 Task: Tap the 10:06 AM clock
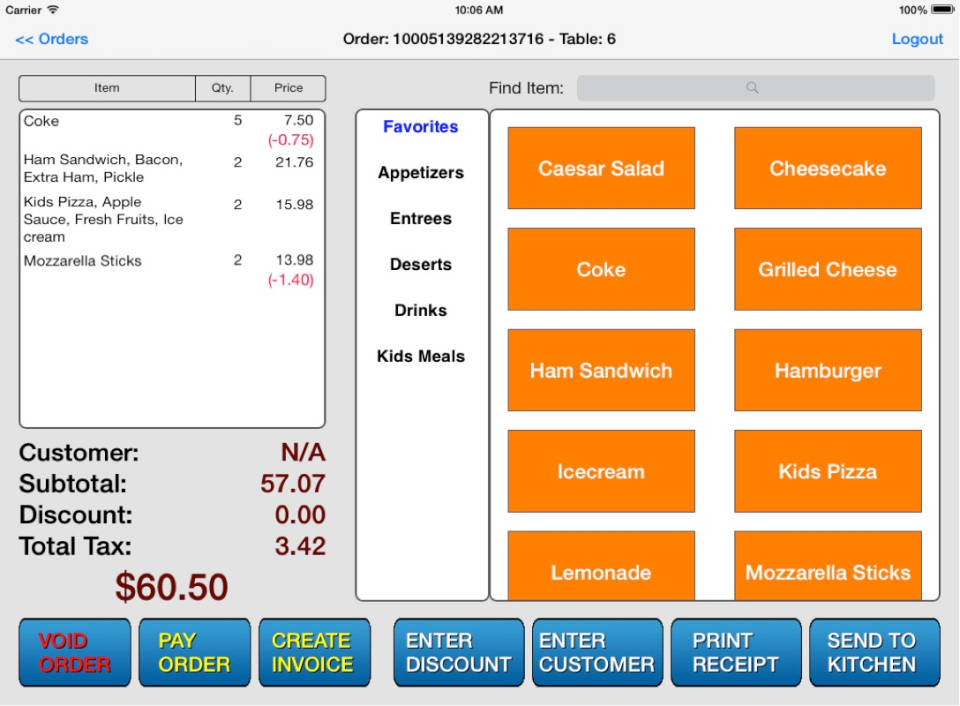pyautogui.click(x=479, y=10)
